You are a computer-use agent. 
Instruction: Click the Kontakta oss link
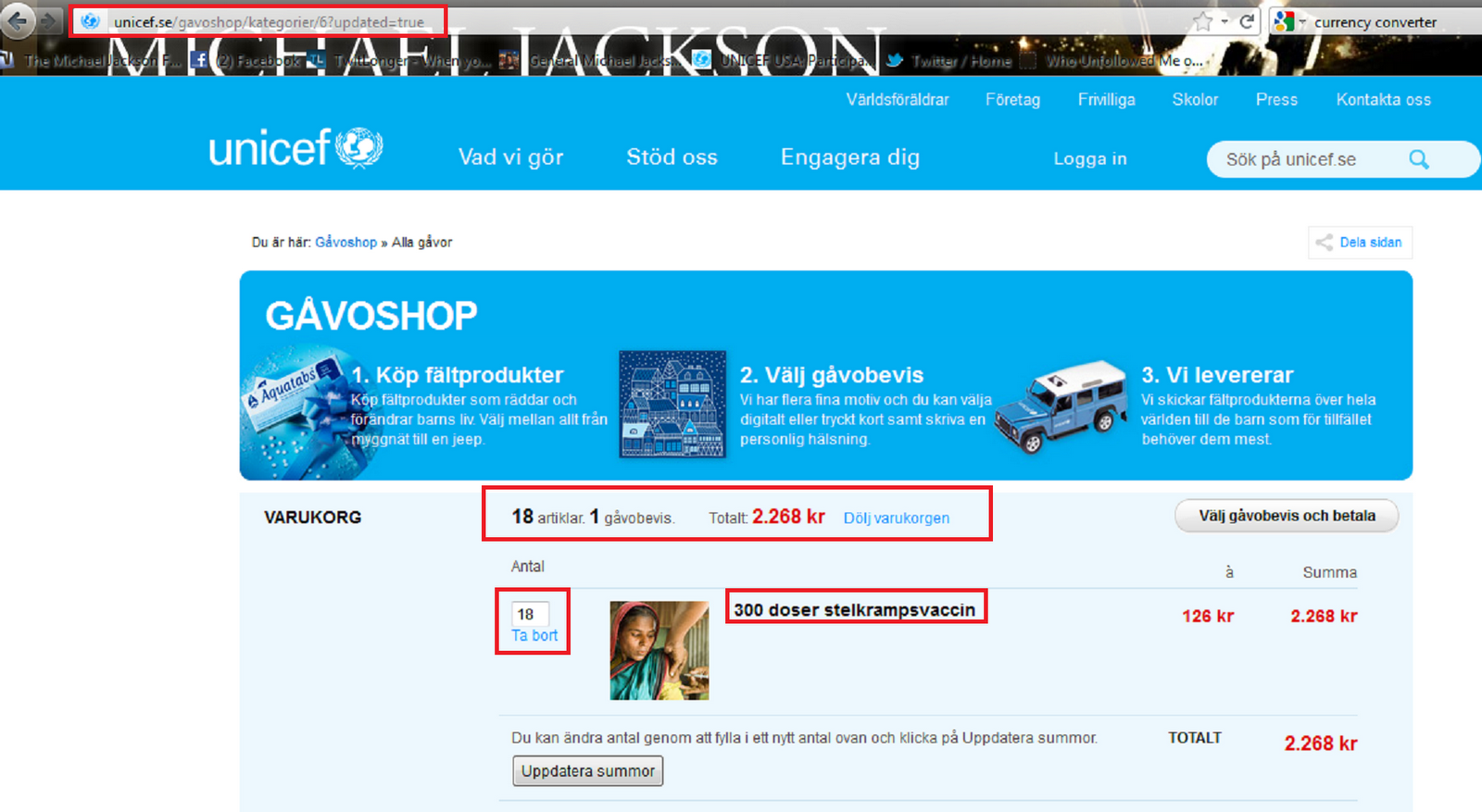(1383, 100)
